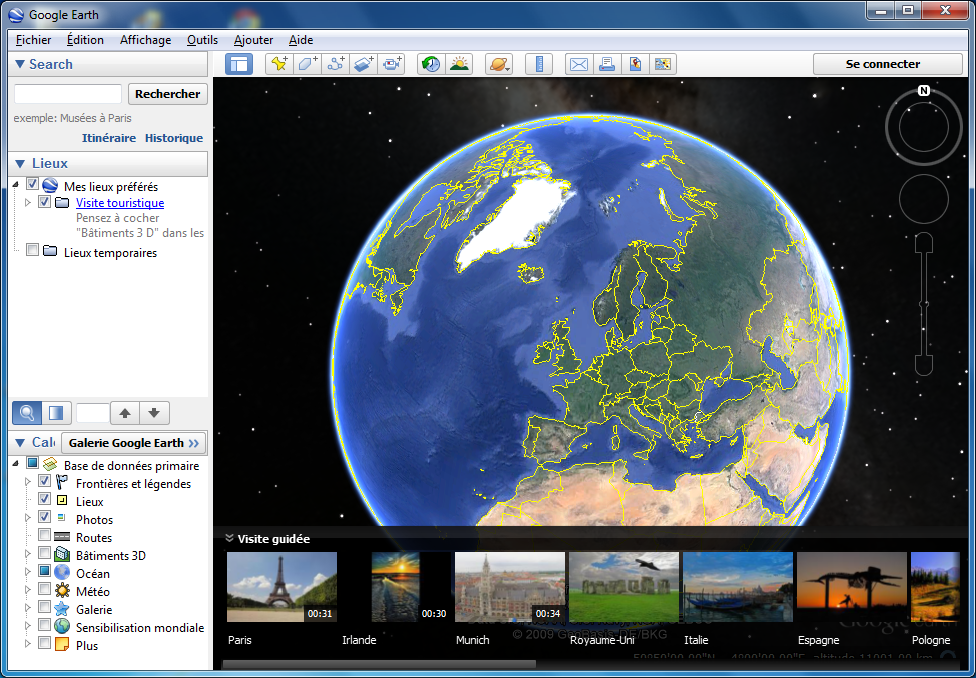Click the look-around navigation ring
Viewport: 976px width, 678px height.
(924, 126)
